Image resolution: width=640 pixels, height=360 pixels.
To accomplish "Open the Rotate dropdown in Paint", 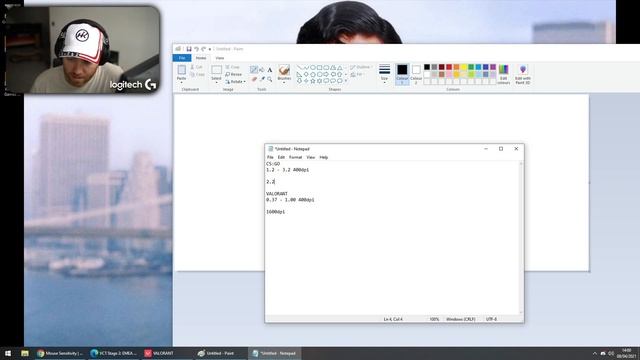I will [235, 82].
